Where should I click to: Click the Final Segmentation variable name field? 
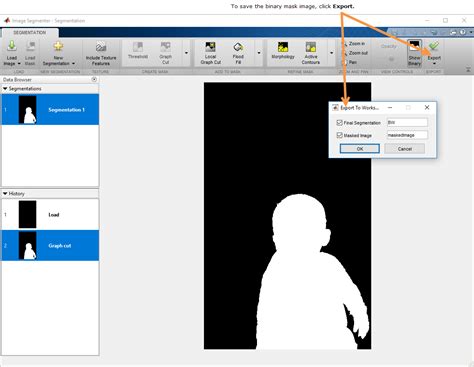pyautogui.click(x=407, y=122)
